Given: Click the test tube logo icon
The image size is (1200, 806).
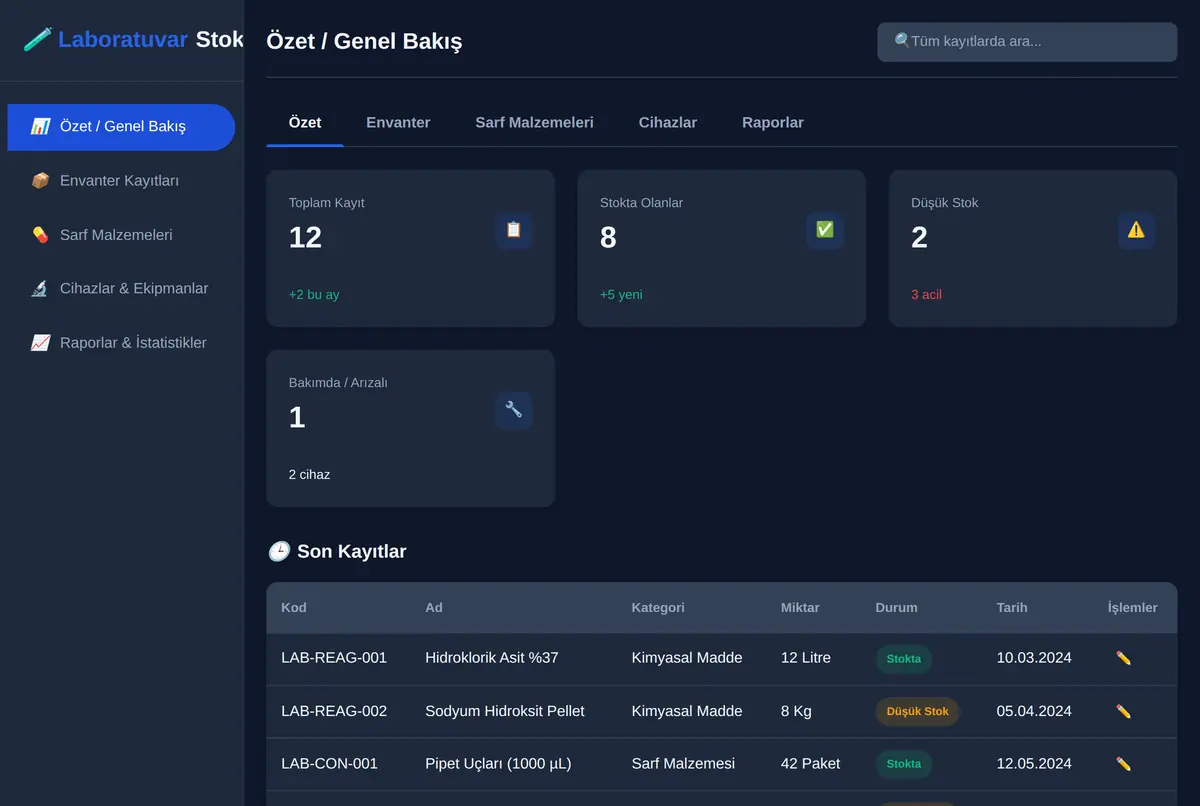Looking at the screenshot, I should [37, 40].
